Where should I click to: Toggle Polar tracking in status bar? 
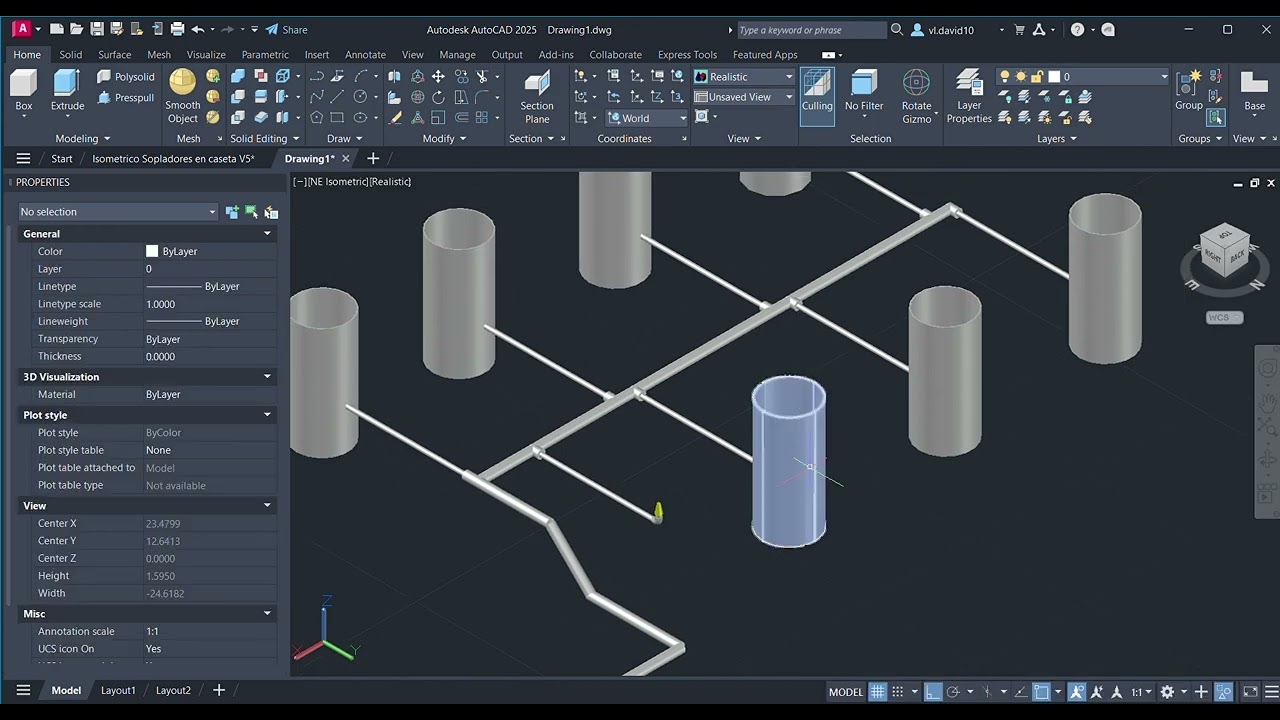(x=953, y=692)
